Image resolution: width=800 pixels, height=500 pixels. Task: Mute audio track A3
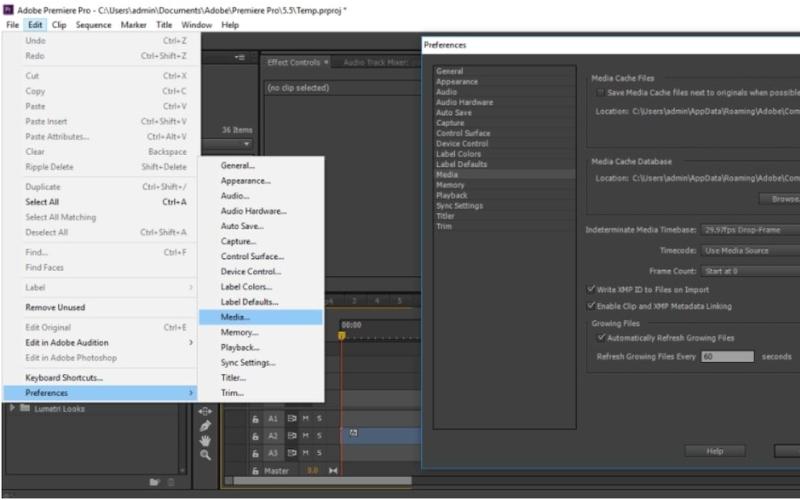(306, 453)
